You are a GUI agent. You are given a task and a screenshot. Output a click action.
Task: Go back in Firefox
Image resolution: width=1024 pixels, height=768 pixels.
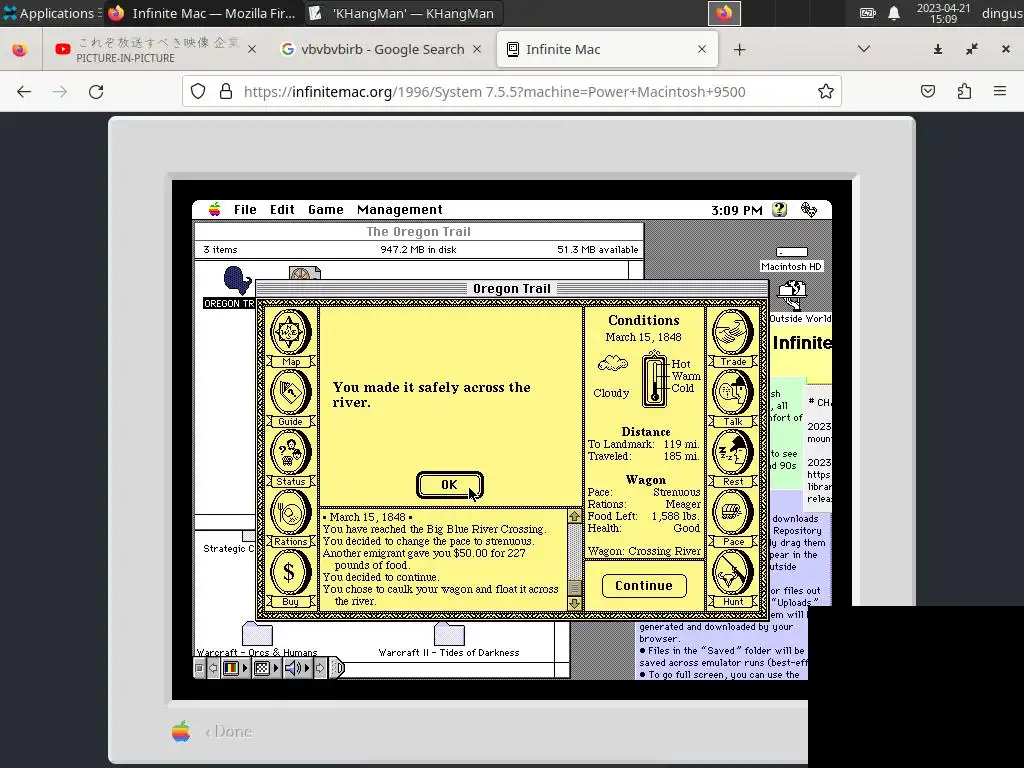pyautogui.click(x=24, y=92)
